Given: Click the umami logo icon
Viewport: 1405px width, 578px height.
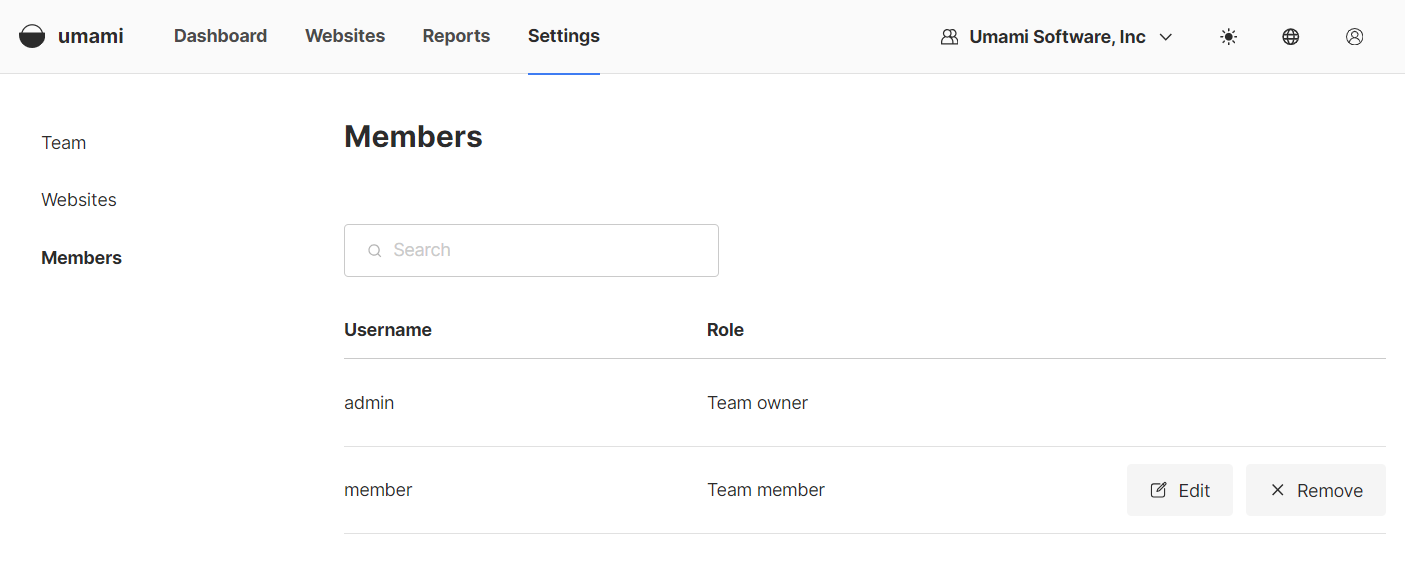Looking at the screenshot, I should tap(32, 37).
